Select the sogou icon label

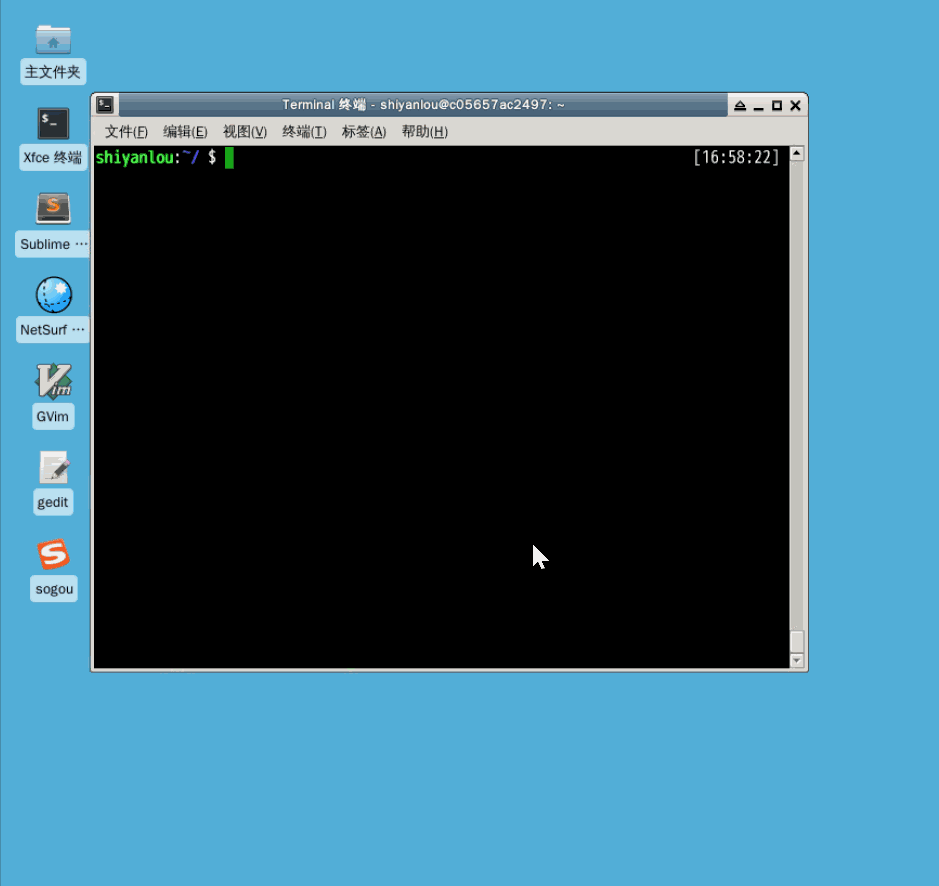pos(54,589)
